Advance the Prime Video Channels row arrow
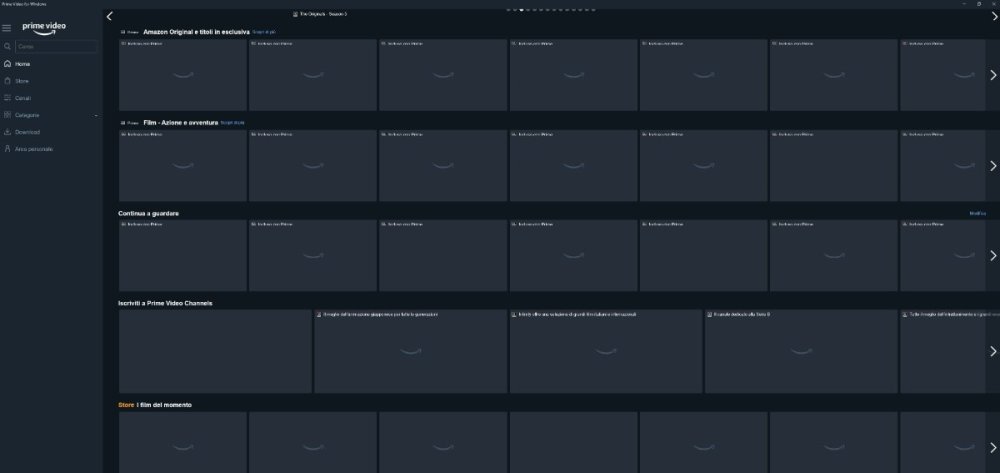The width and height of the screenshot is (1000, 473). click(993, 351)
